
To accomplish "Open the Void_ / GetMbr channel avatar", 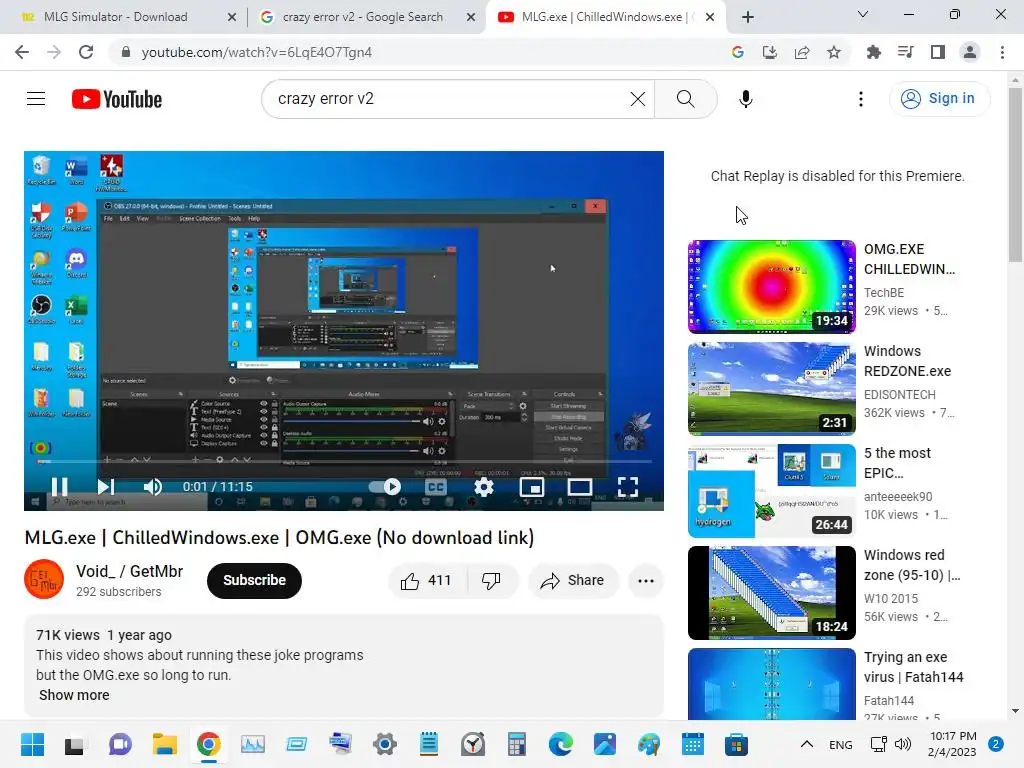I will point(44,579).
